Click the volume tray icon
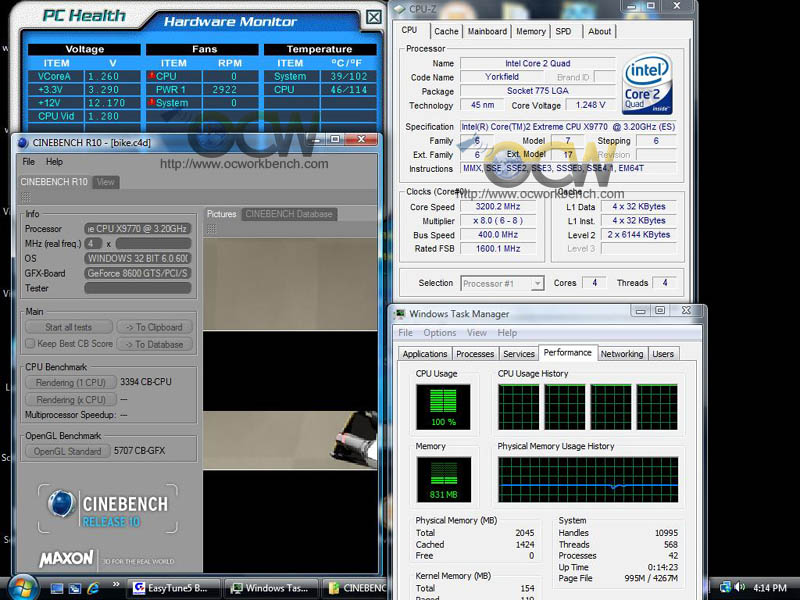Viewport: 800px width, 600px height. tap(740, 588)
